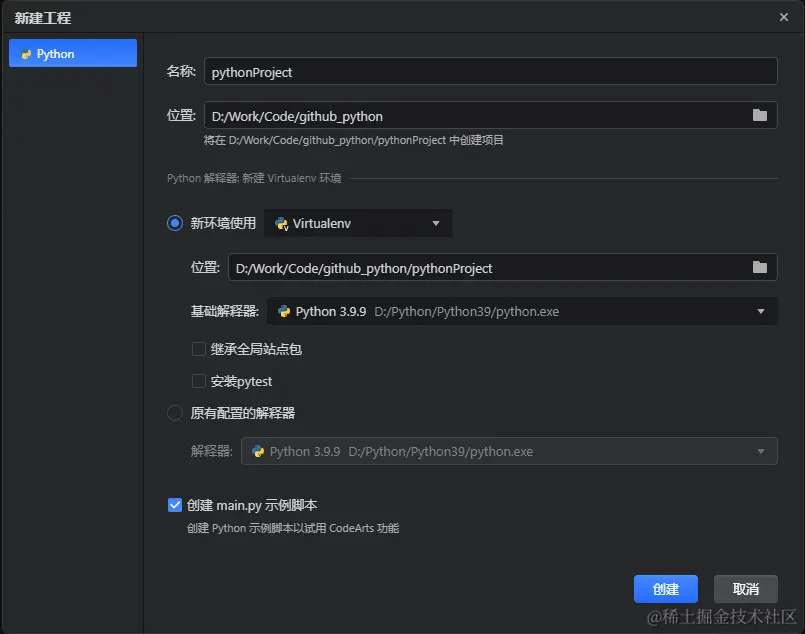Click the CodeArts sample script description text
This screenshot has height=634, width=805.
[293, 528]
